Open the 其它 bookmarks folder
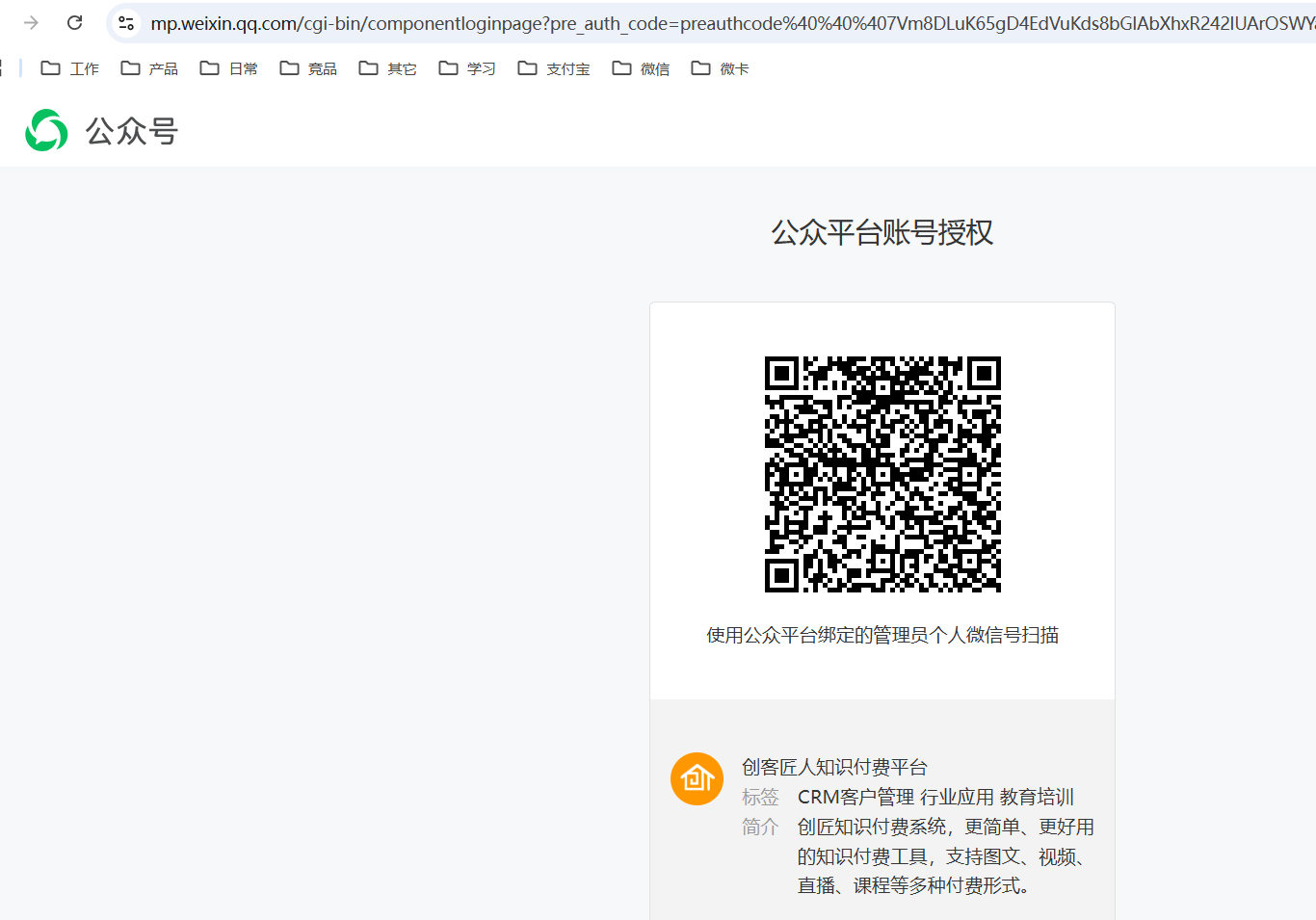 [x=388, y=68]
